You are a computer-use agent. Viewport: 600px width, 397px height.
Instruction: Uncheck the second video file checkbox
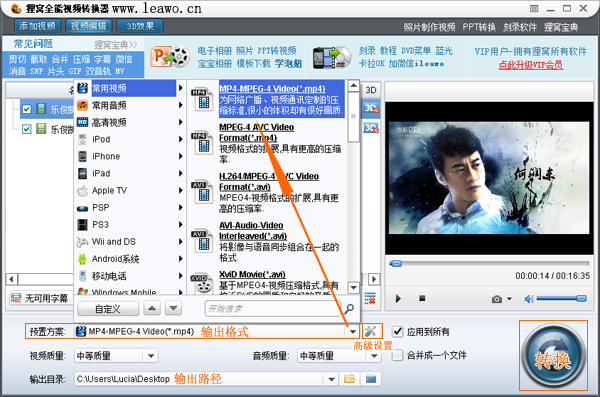(x=26, y=129)
